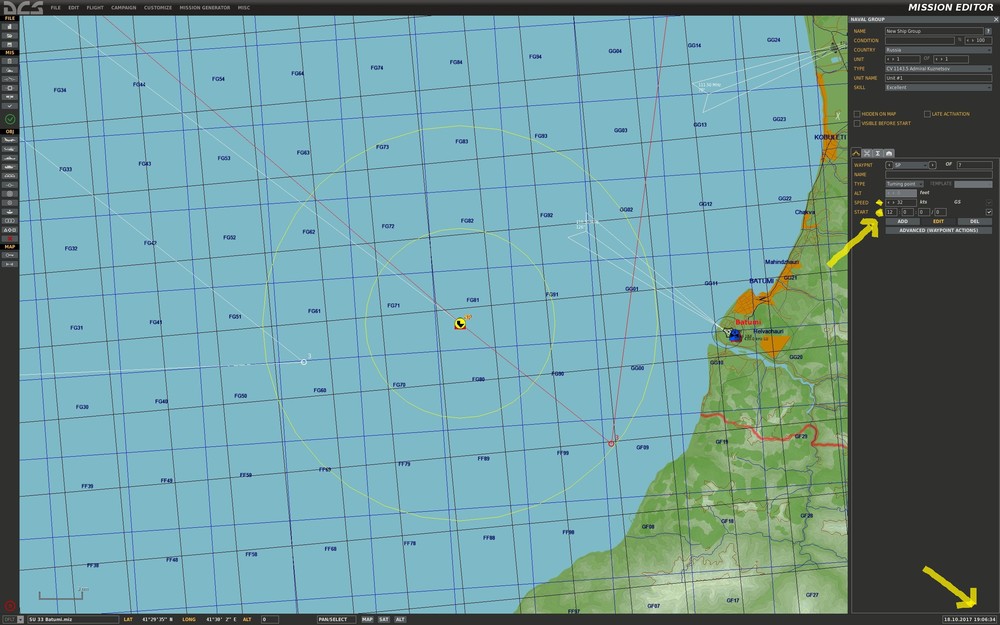Open the FILE menu
Viewport: 1000px width, 625px height.
click(55, 8)
